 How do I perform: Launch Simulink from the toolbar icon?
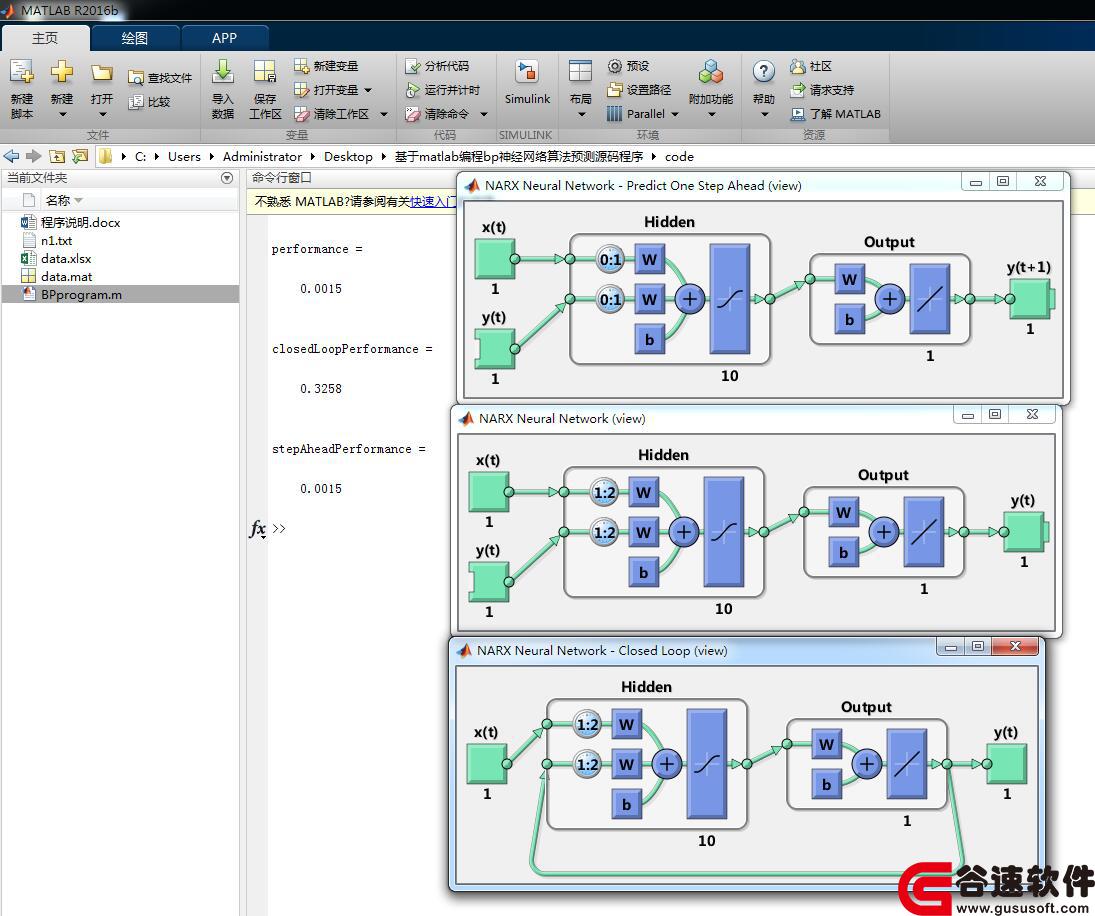[x=527, y=72]
